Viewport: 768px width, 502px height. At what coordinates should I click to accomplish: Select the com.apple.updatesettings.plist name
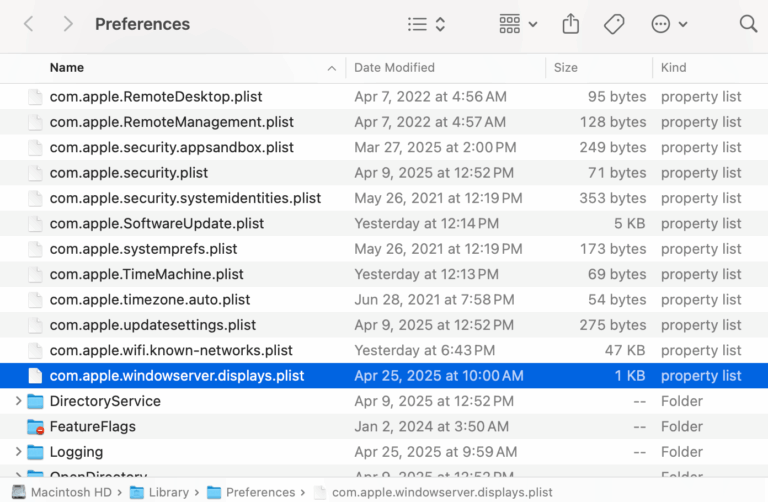tap(153, 325)
